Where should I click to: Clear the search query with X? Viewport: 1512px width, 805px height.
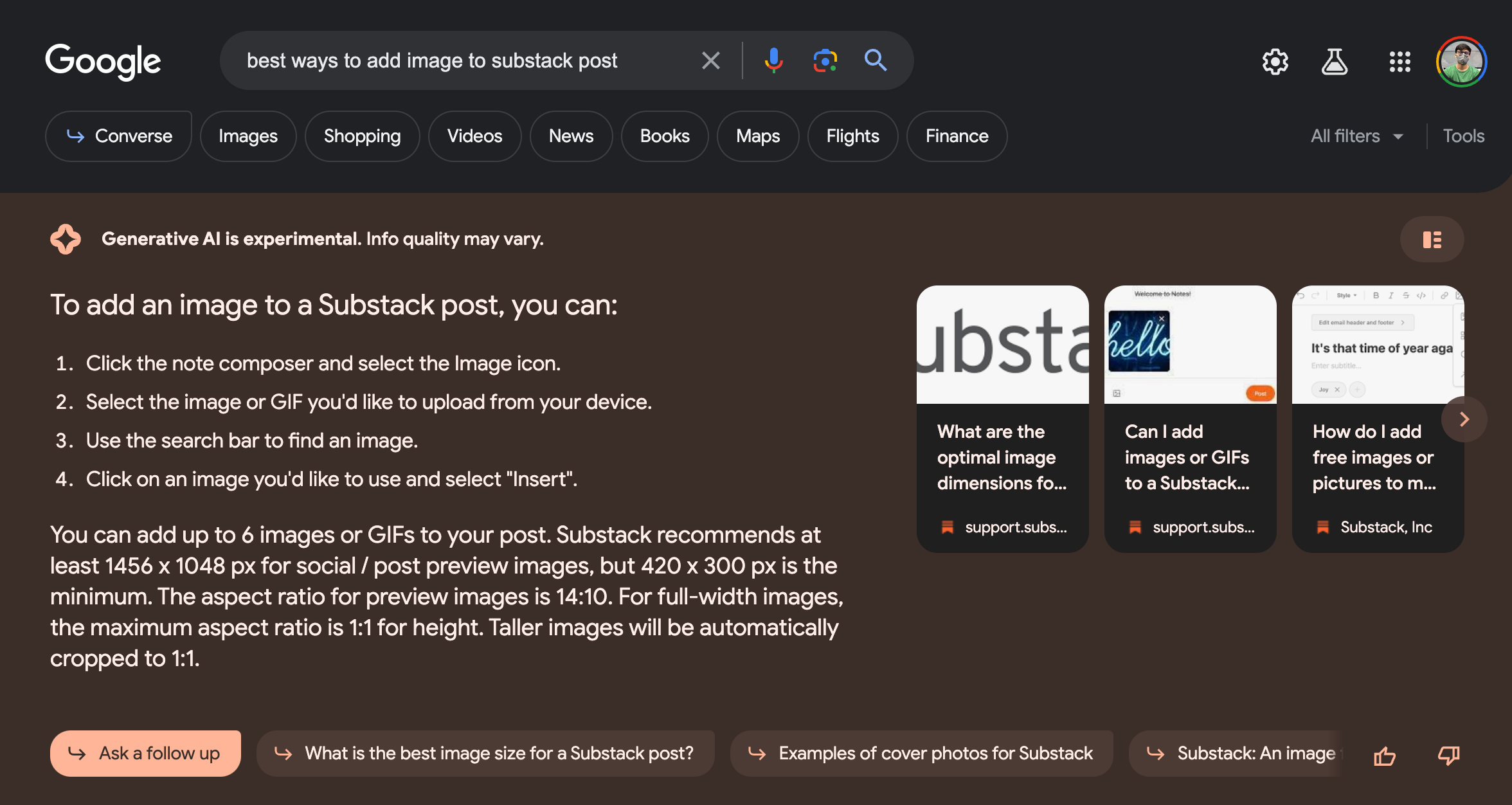[710, 60]
